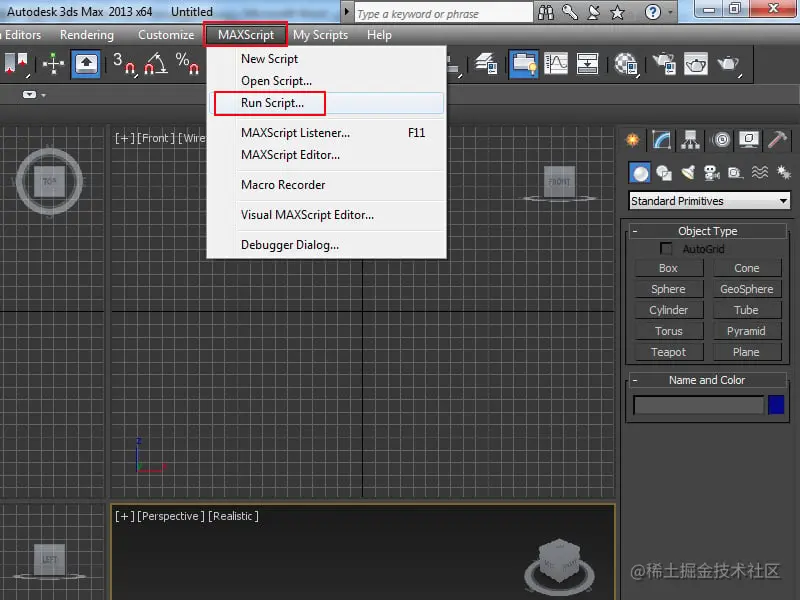Select the Lights creation category
The height and width of the screenshot is (600, 800).
(x=686, y=171)
